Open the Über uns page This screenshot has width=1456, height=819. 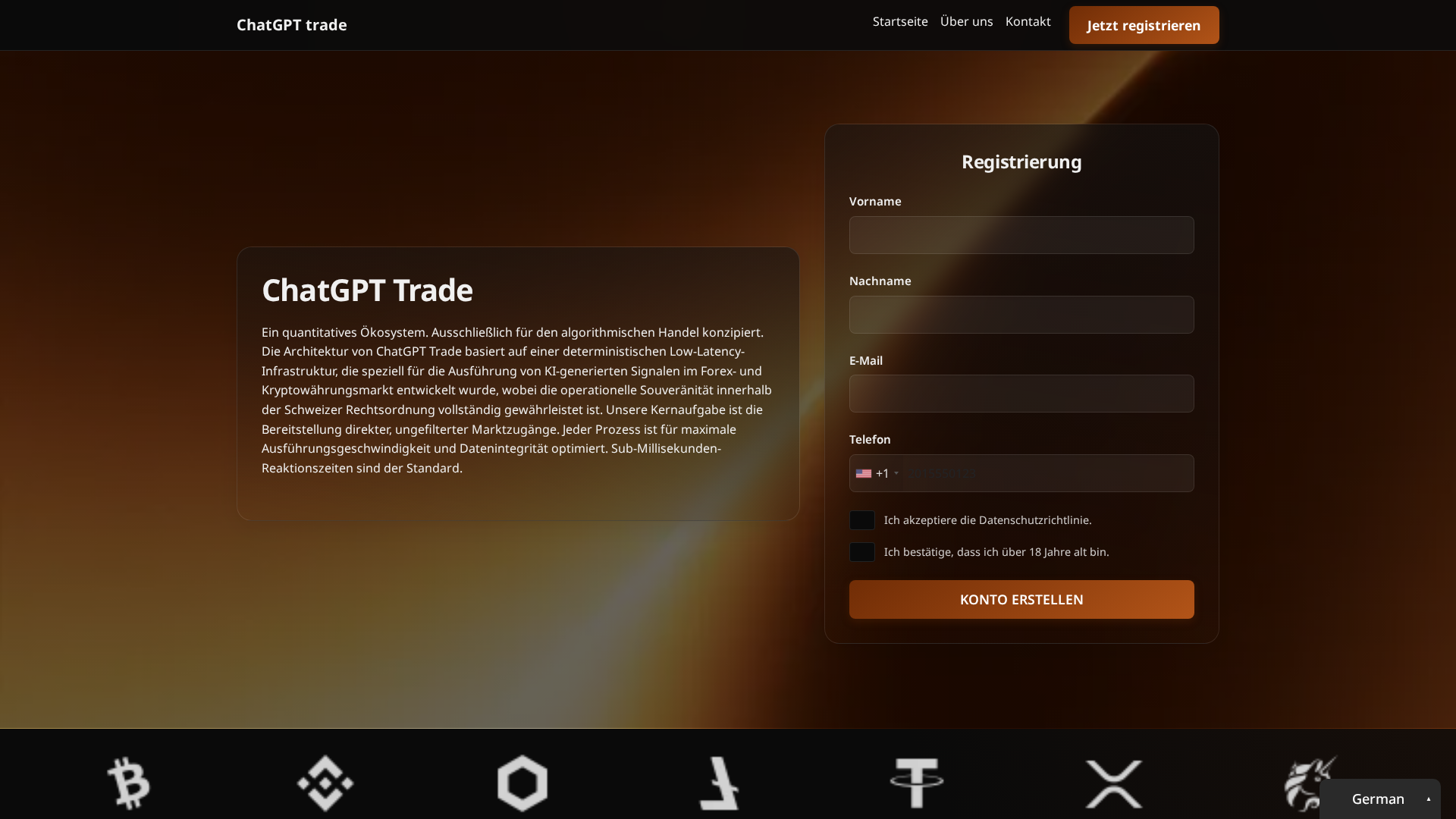pos(966,21)
